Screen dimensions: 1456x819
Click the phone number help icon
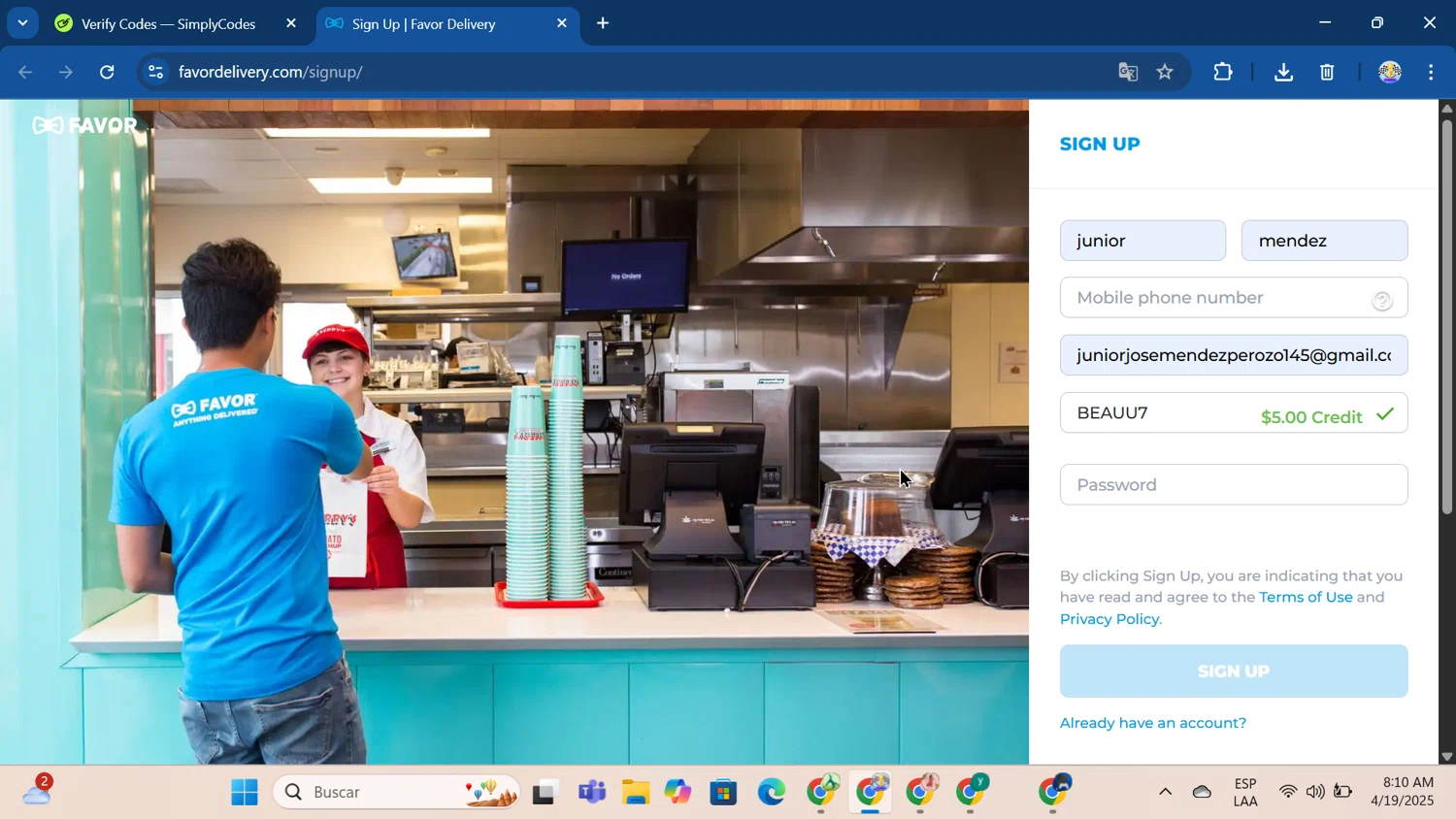(x=1381, y=301)
